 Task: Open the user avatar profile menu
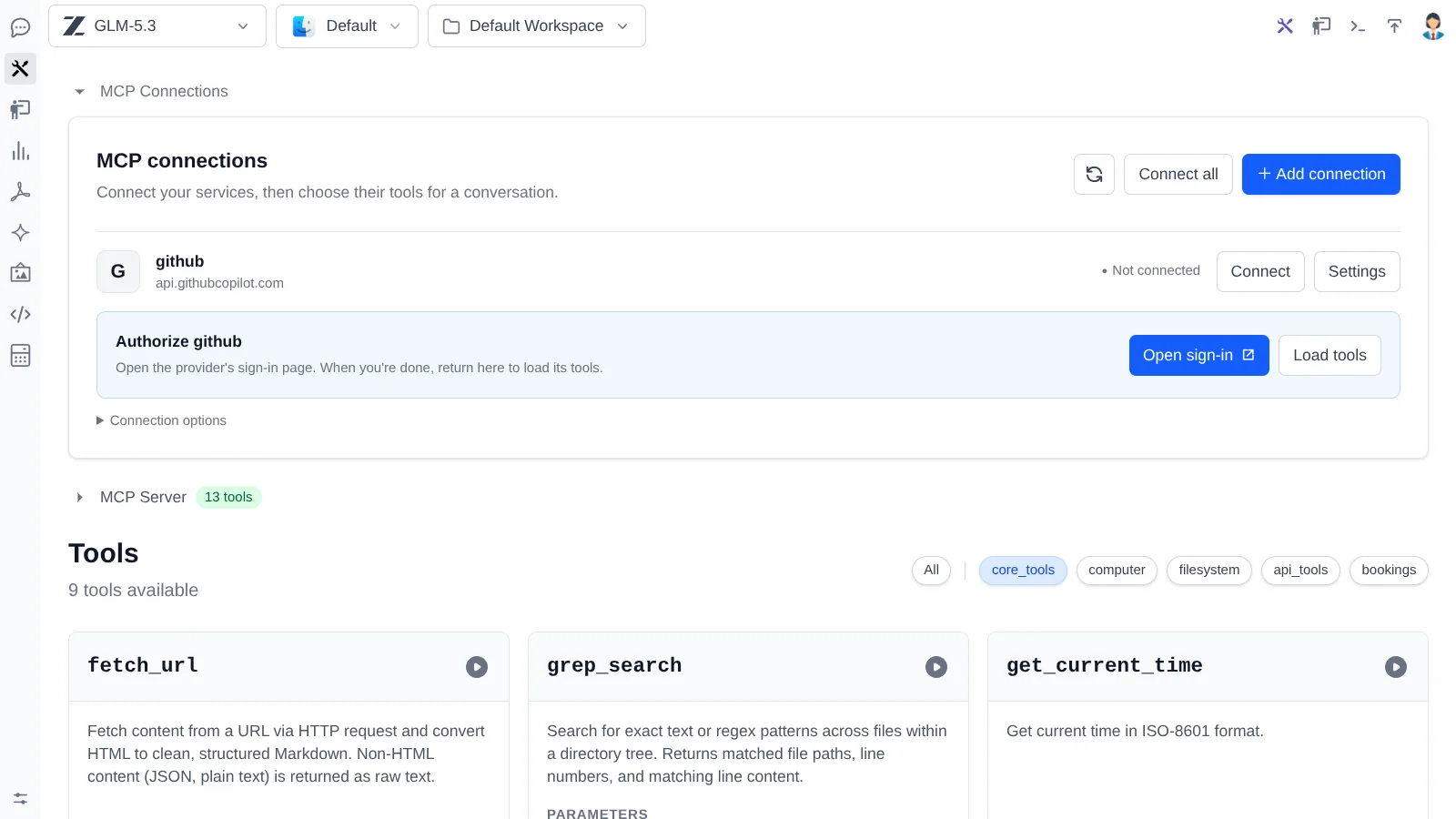click(x=1433, y=25)
